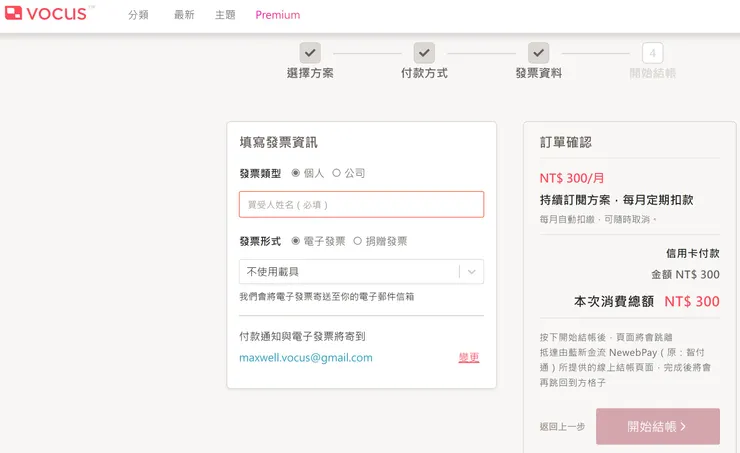Click step 4 開始結帳 indicator
740x453 pixels.
coord(653,53)
